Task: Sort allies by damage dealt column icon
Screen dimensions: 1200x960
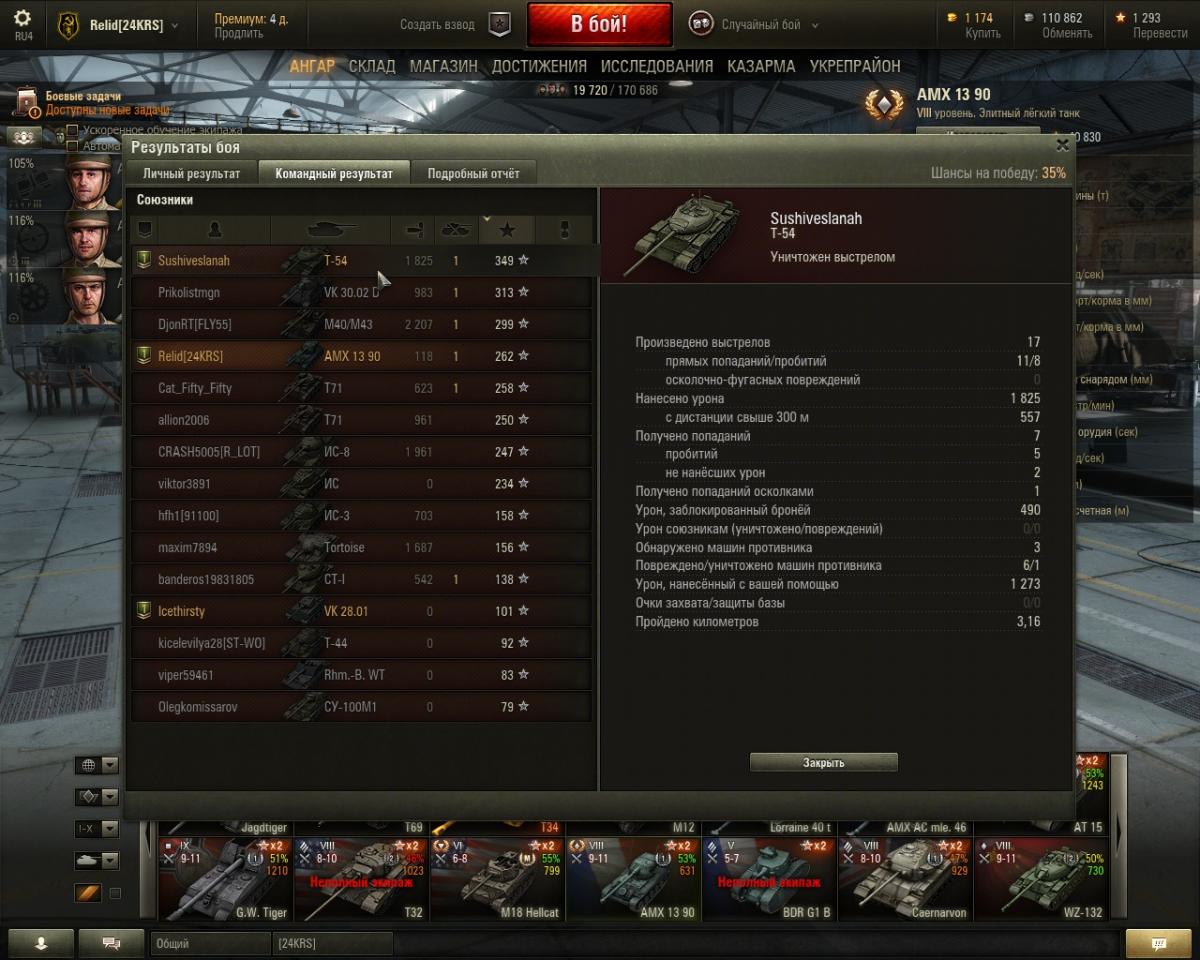Action: tap(412, 231)
